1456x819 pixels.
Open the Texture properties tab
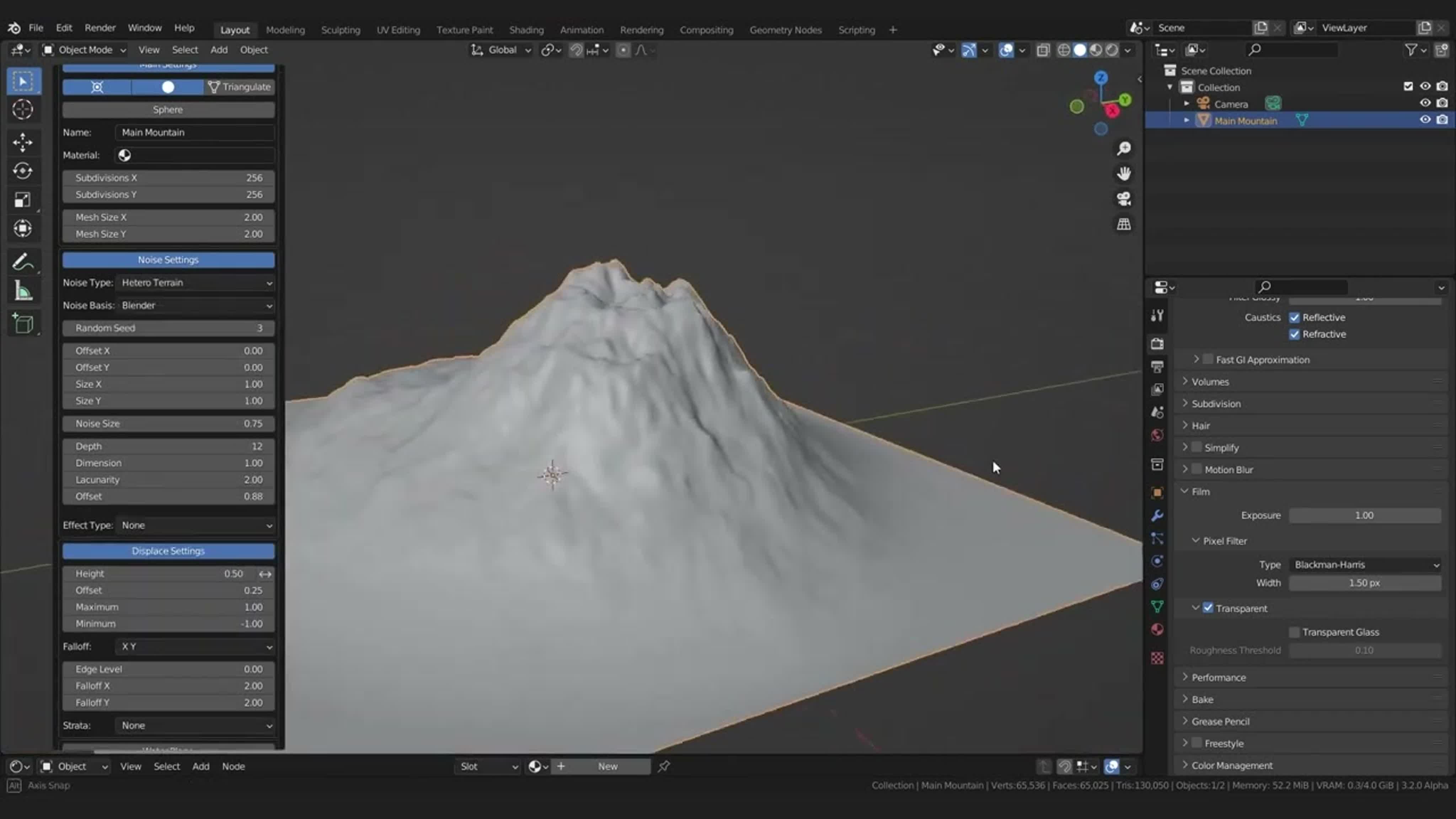tap(1157, 658)
